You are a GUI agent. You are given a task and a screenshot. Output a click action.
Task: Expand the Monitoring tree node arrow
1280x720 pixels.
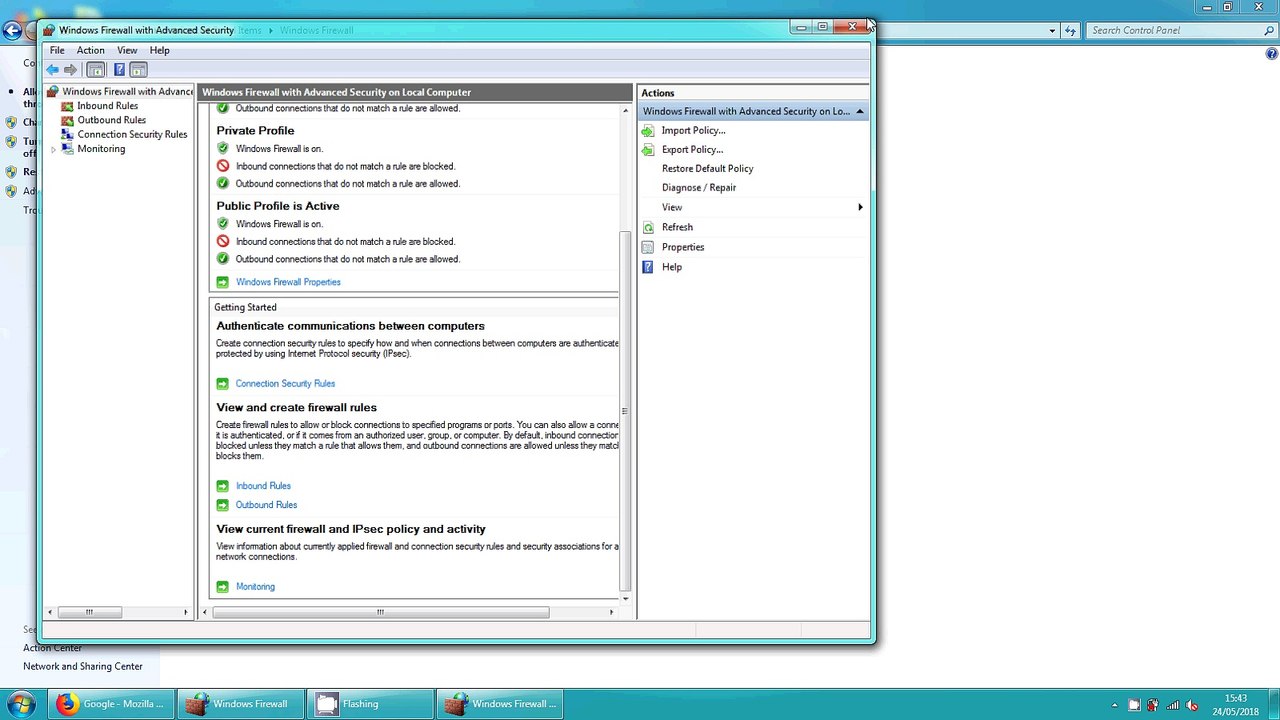pos(53,149)
